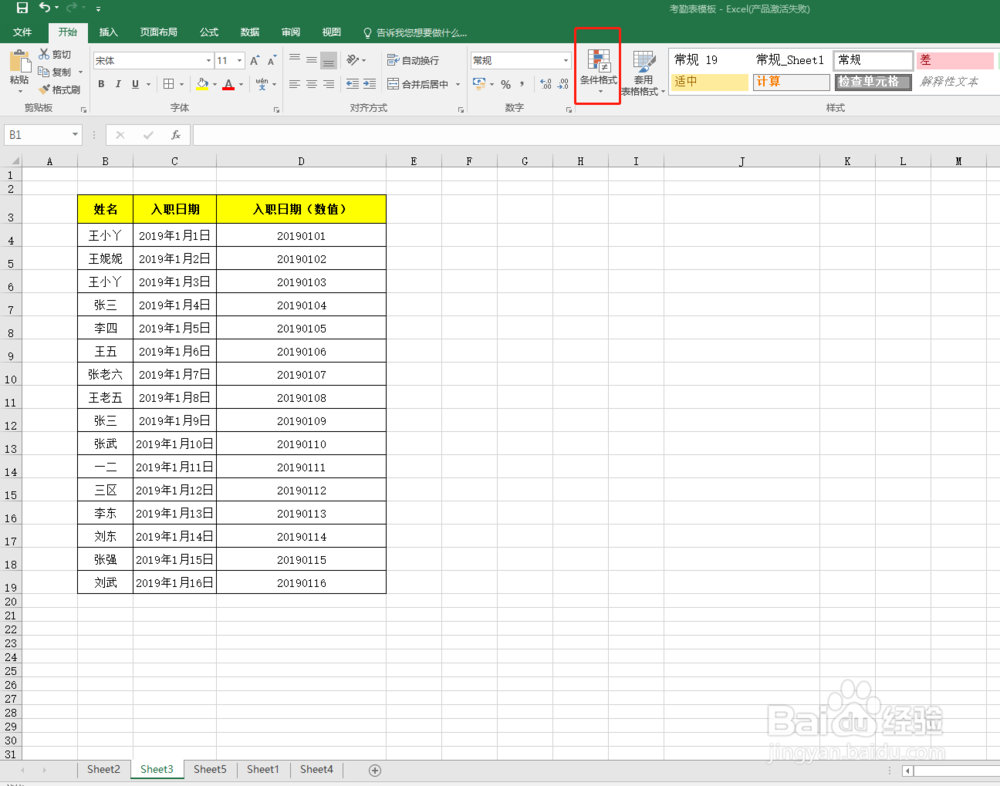Click the Select All corner triangle
Viewport: 1000px width, 786px height.
click(x=14, y=161)
